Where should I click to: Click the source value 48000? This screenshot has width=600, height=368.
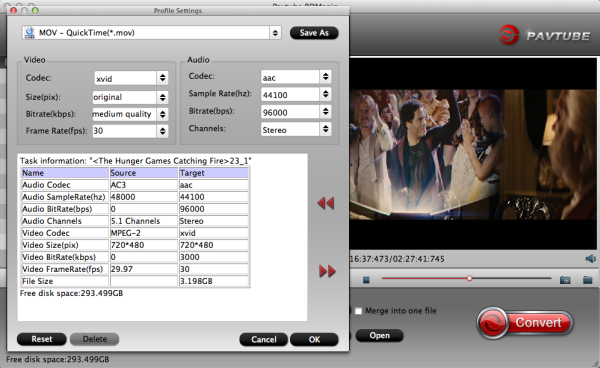point(144,197)
